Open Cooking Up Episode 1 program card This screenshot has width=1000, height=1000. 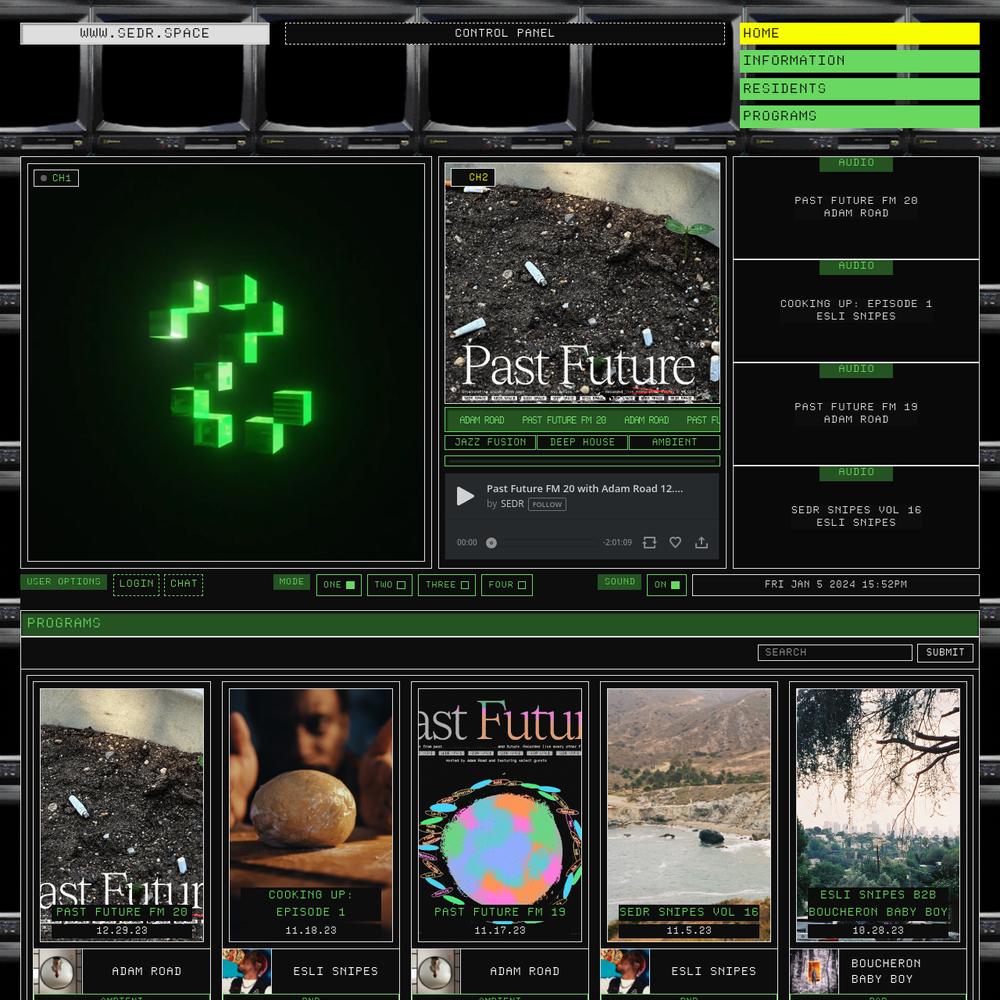click(311, 814)
